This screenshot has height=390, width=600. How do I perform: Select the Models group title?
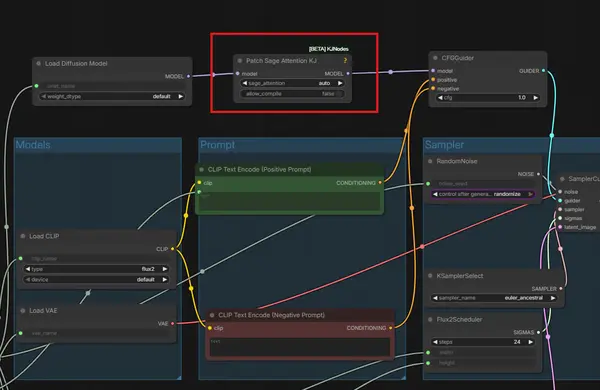click(33, 145)
